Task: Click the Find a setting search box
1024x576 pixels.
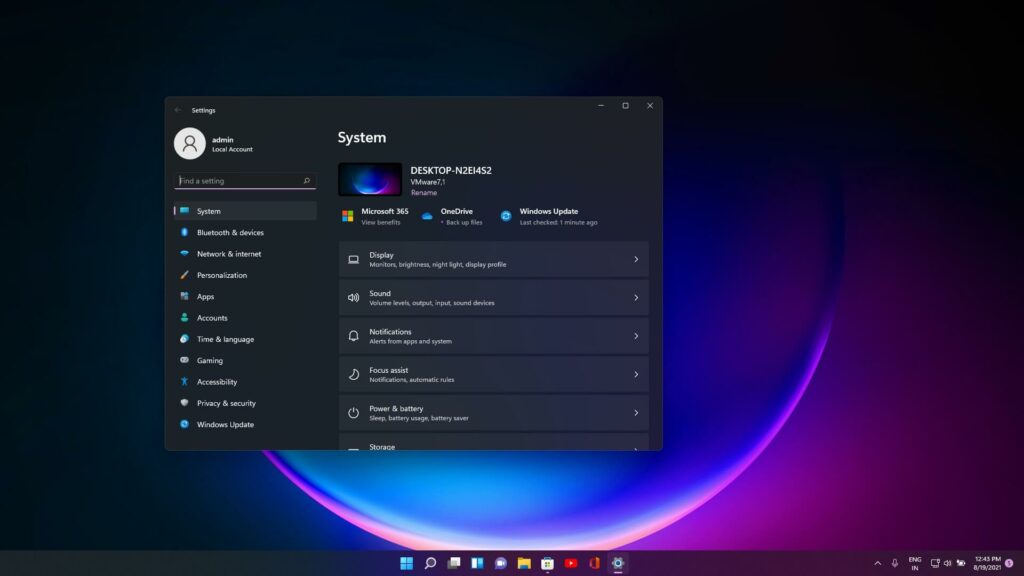Action: (x=243, y=181)
